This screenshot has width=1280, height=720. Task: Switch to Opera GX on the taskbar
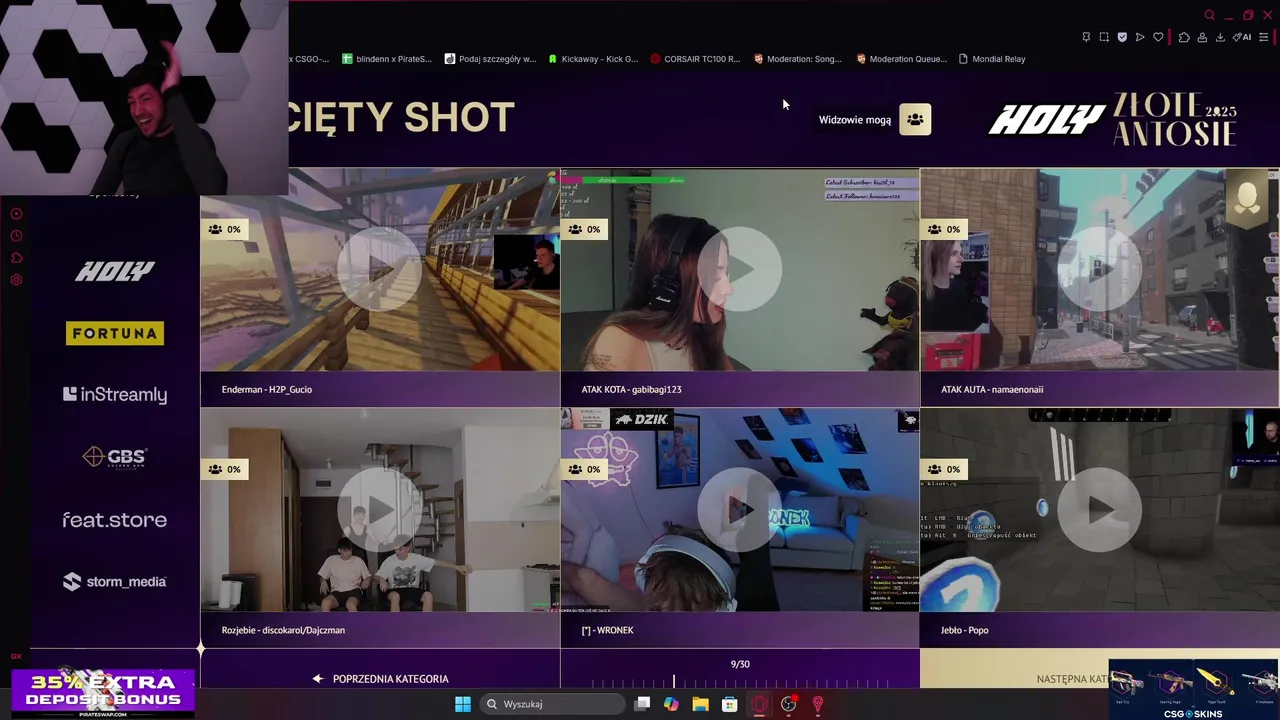[x=759, y=704]
